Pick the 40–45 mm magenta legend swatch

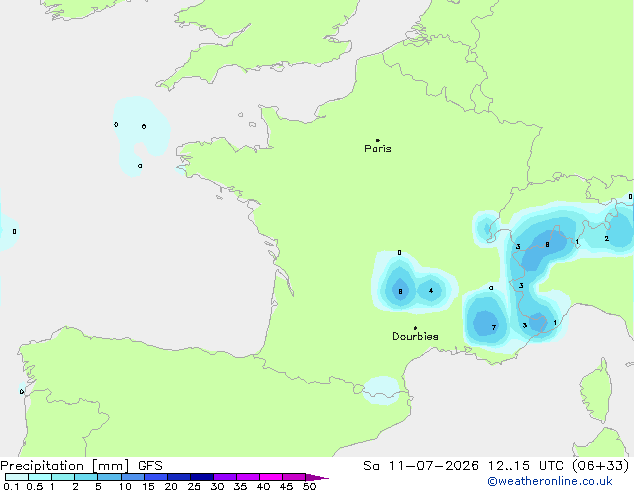point(271,477)
